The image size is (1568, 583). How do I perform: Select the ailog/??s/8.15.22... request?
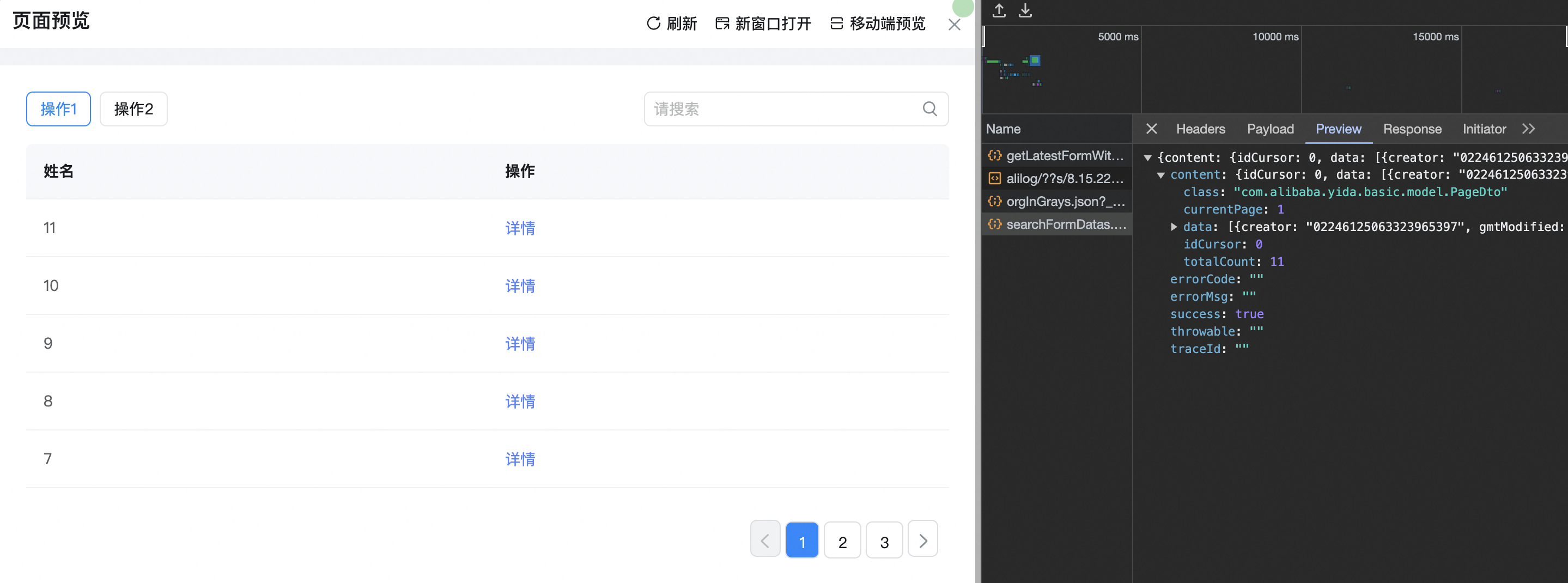[x=1057, y=178]
